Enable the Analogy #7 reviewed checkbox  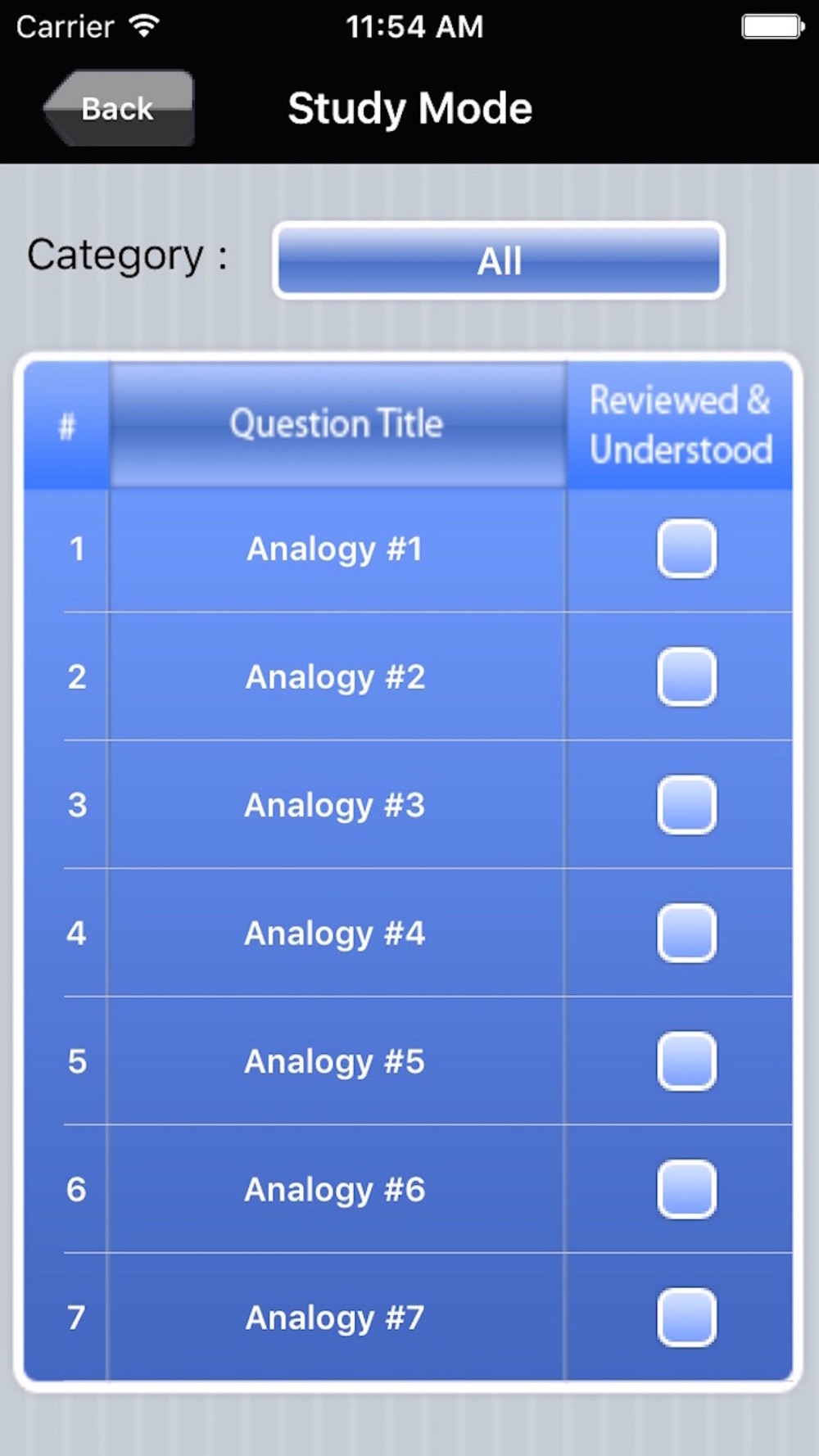tap(686, 1318)
